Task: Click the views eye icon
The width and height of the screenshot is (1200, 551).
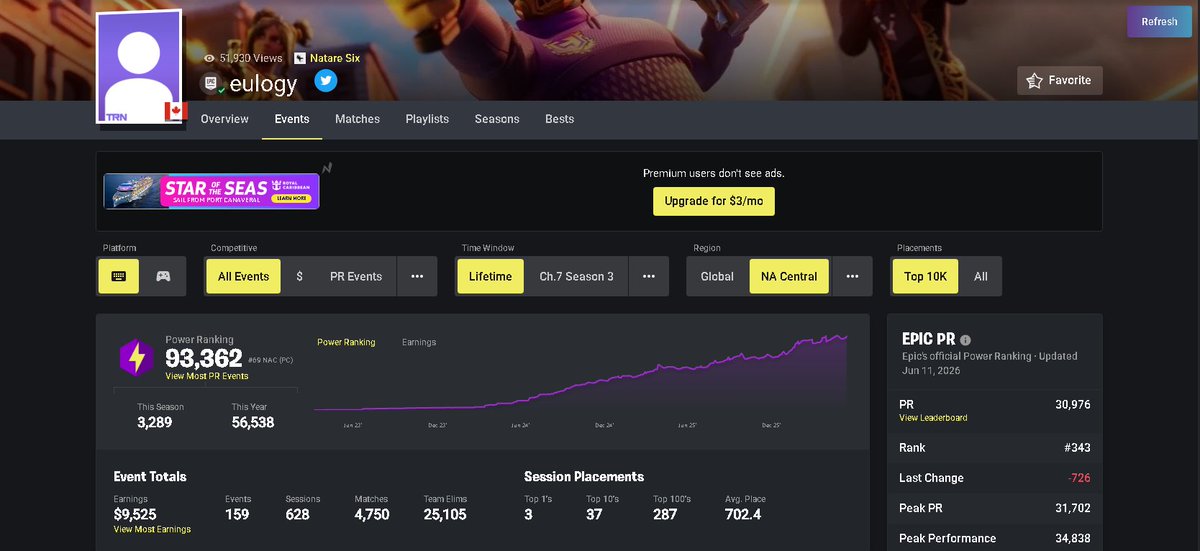Action: coord(209,58)
